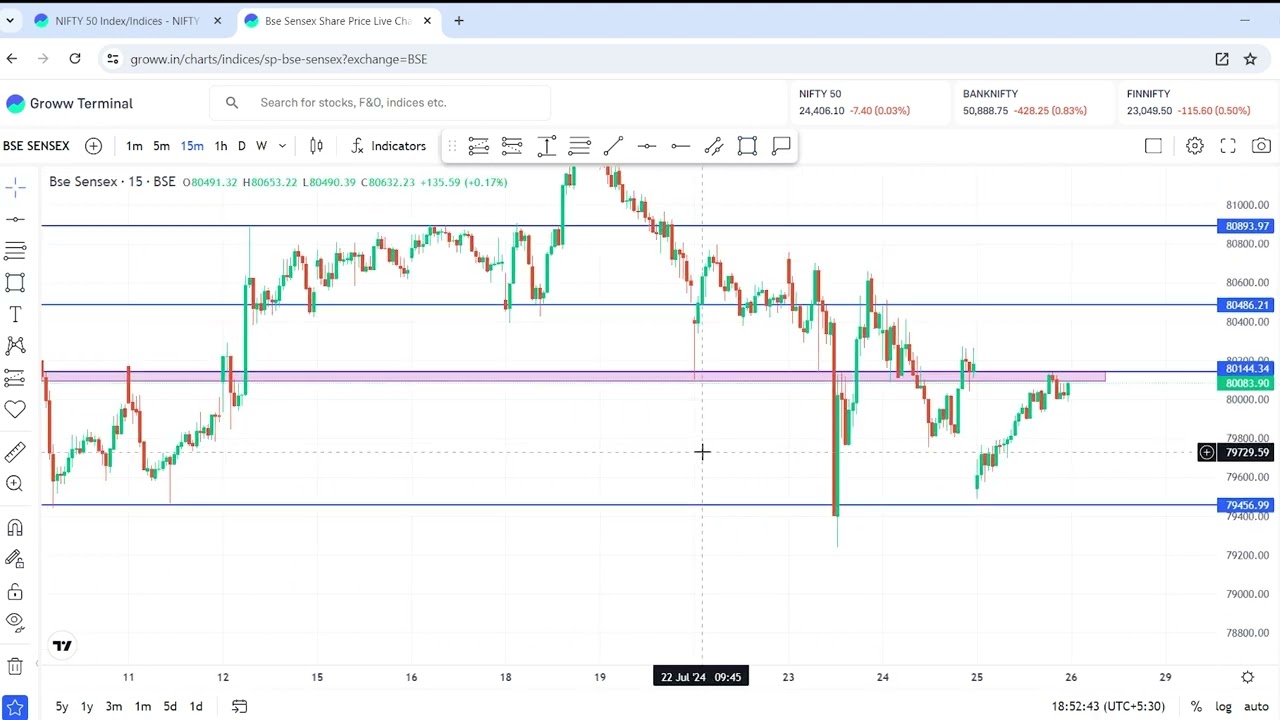The width and height of the screenshot is (1280, 720).
Task: Click the heart favorites icon in the left sidebar
Action: click(15, 409)
